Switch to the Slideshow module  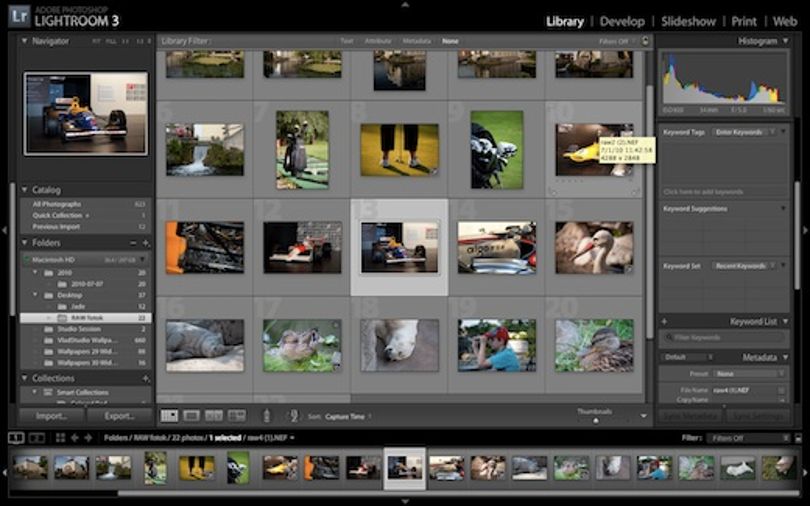click(x=688, y=22)
